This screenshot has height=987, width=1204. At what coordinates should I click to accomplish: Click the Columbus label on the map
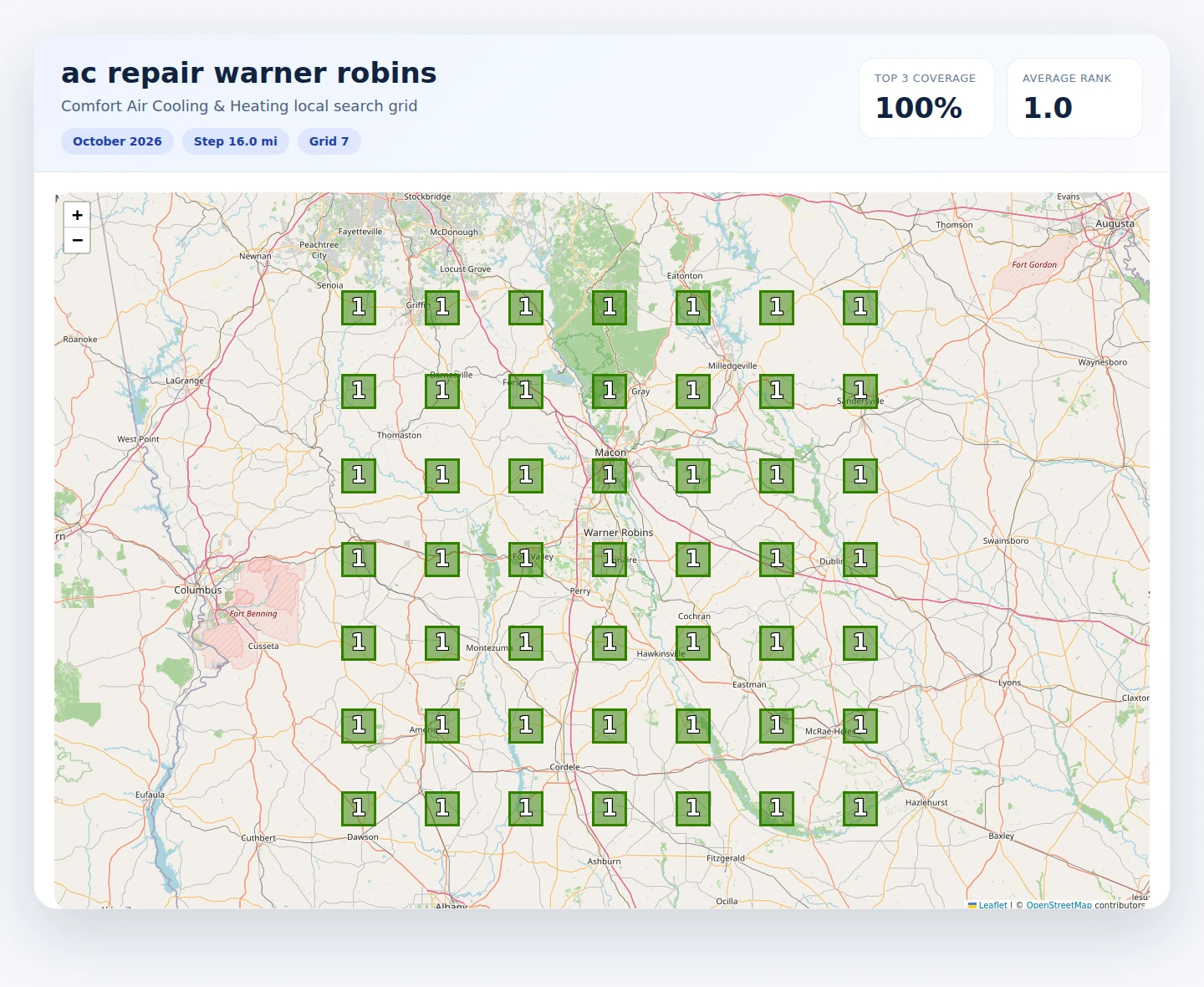click(198, 591)
